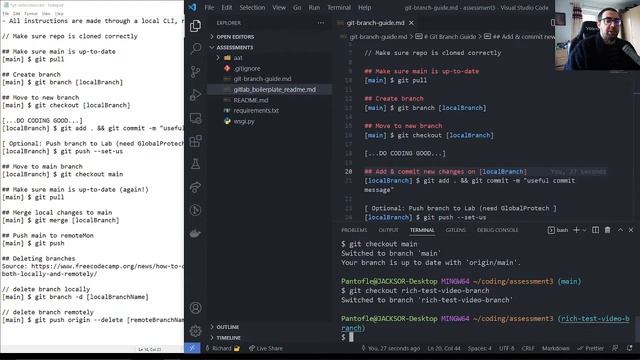Open Source Control view in activity bar

click(x=196, y=72)
